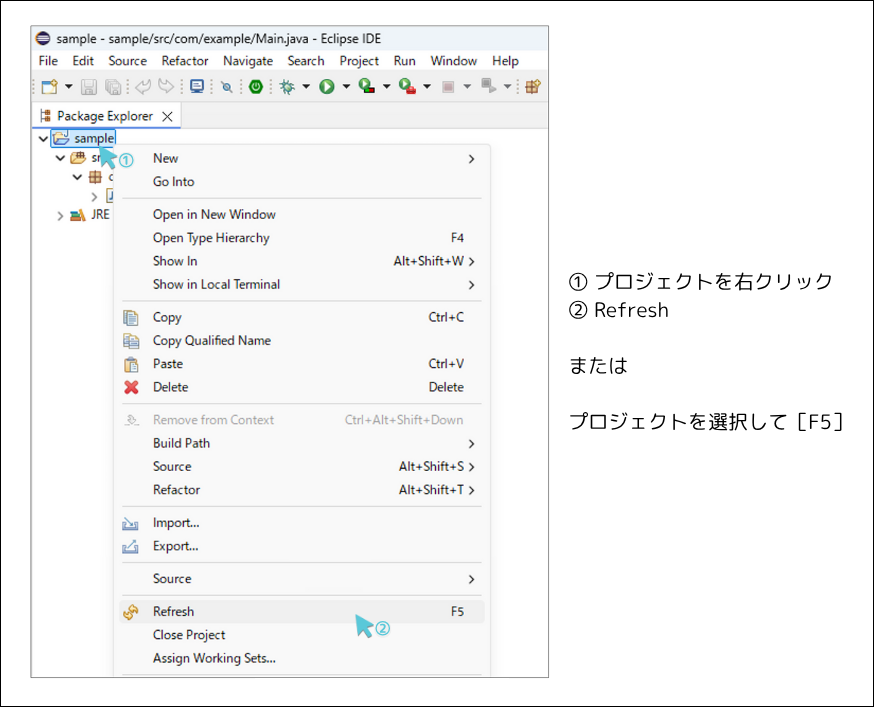Open the Refactor submenu with Alt+Shift+T shortcut
Screen dimensions: 882x708
302,490
